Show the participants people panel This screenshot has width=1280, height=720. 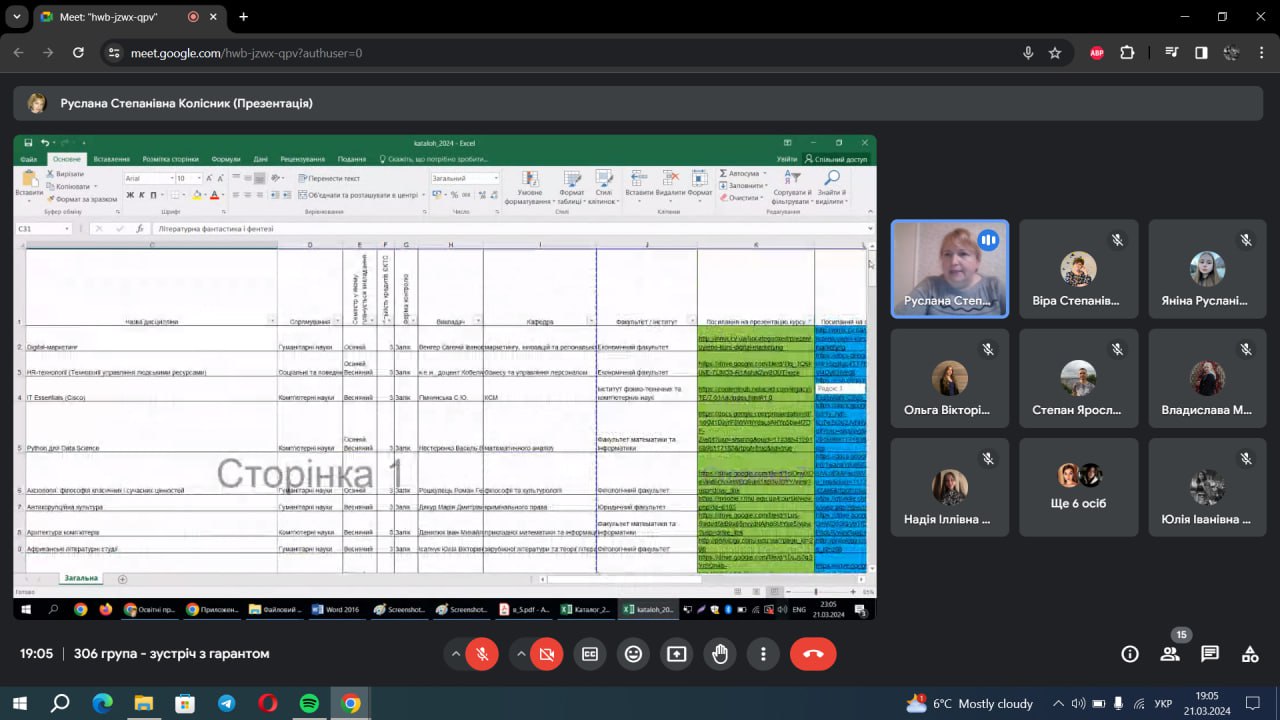(1170, 654)
